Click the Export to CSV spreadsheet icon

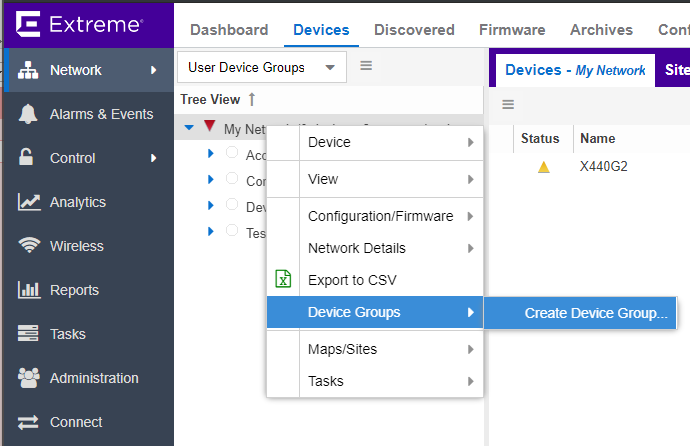point(283,280)
